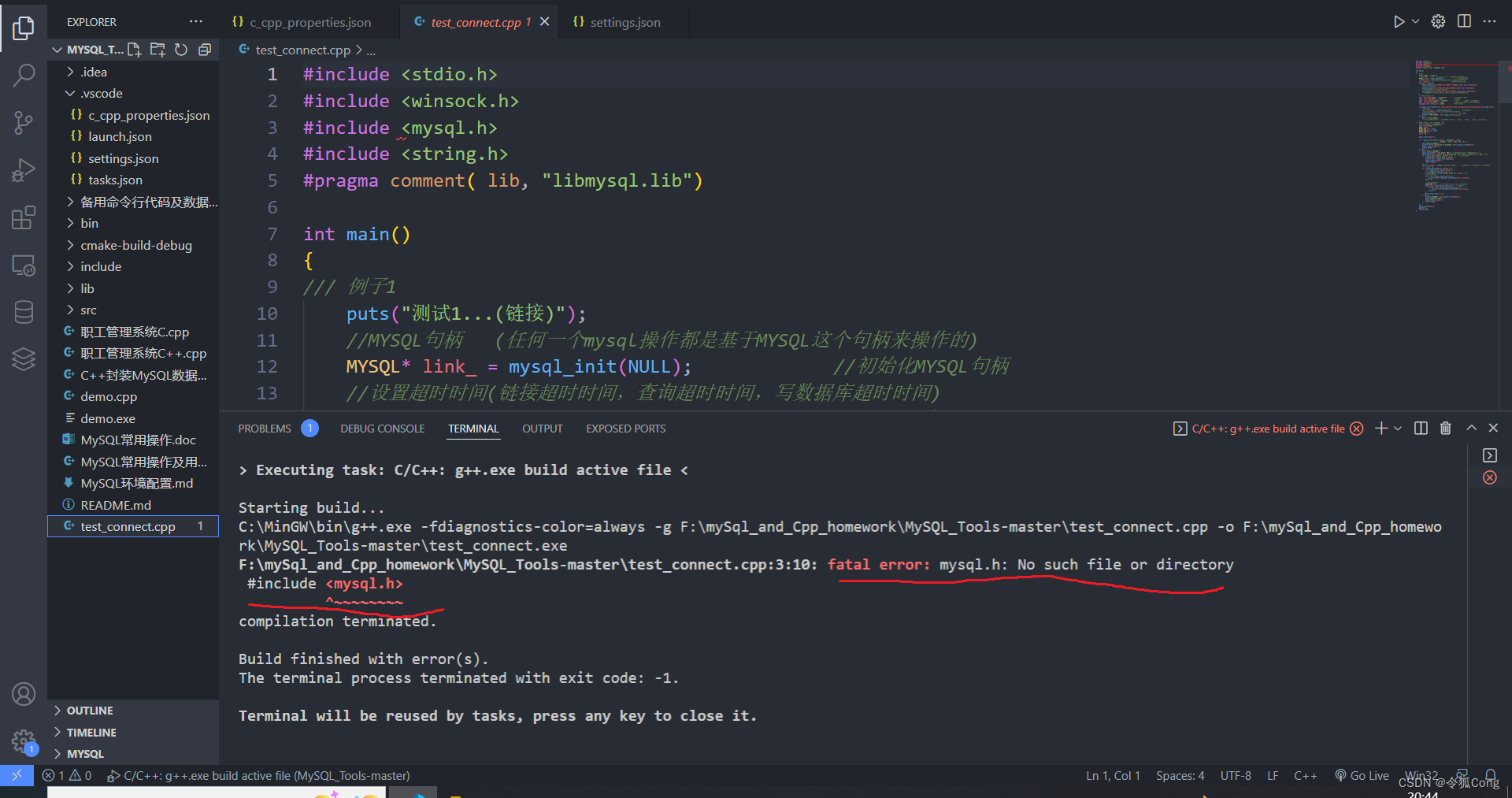
Task: Select the C++ language mode in status bar
Action: [1305, 775]
